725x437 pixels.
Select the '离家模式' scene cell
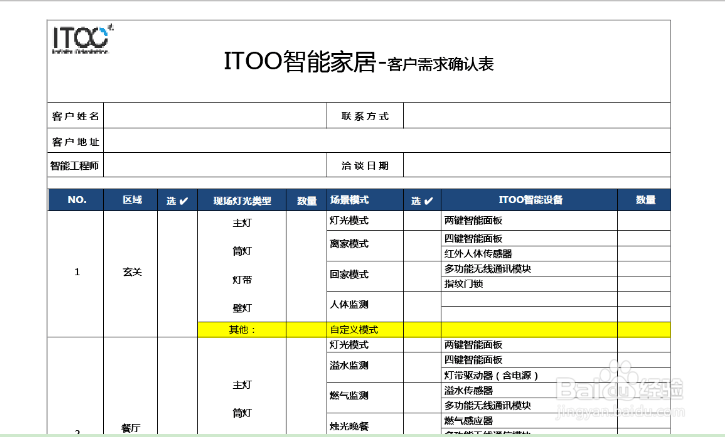[x=365, y=246]
